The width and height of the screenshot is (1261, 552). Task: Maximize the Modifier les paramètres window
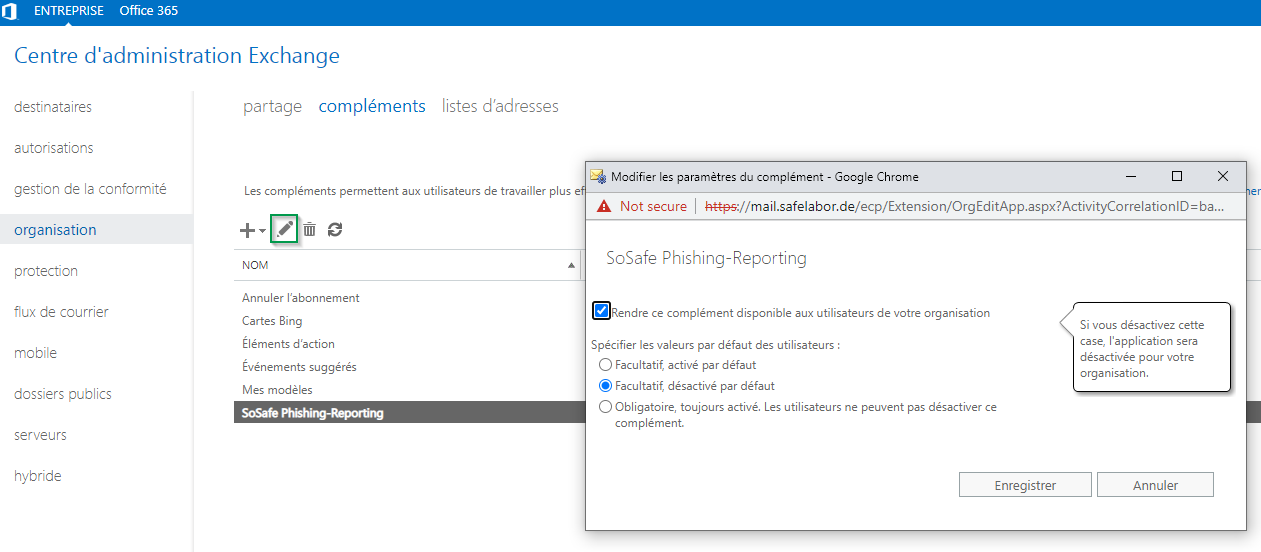[x=1177, y=176]
